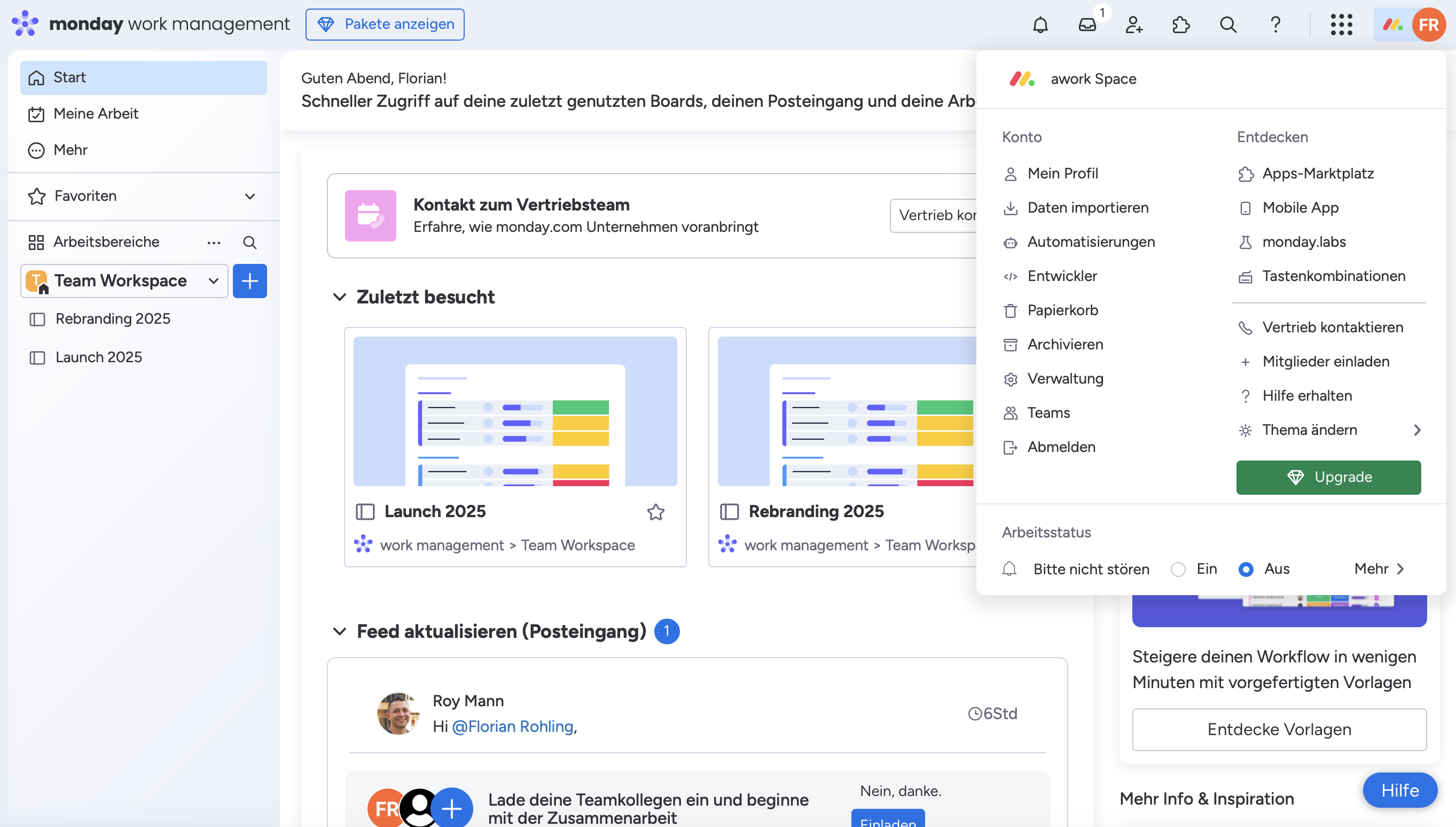Dismiss invite with Nein, danke.
1456x827 pixels.
[x=901, y=791]
